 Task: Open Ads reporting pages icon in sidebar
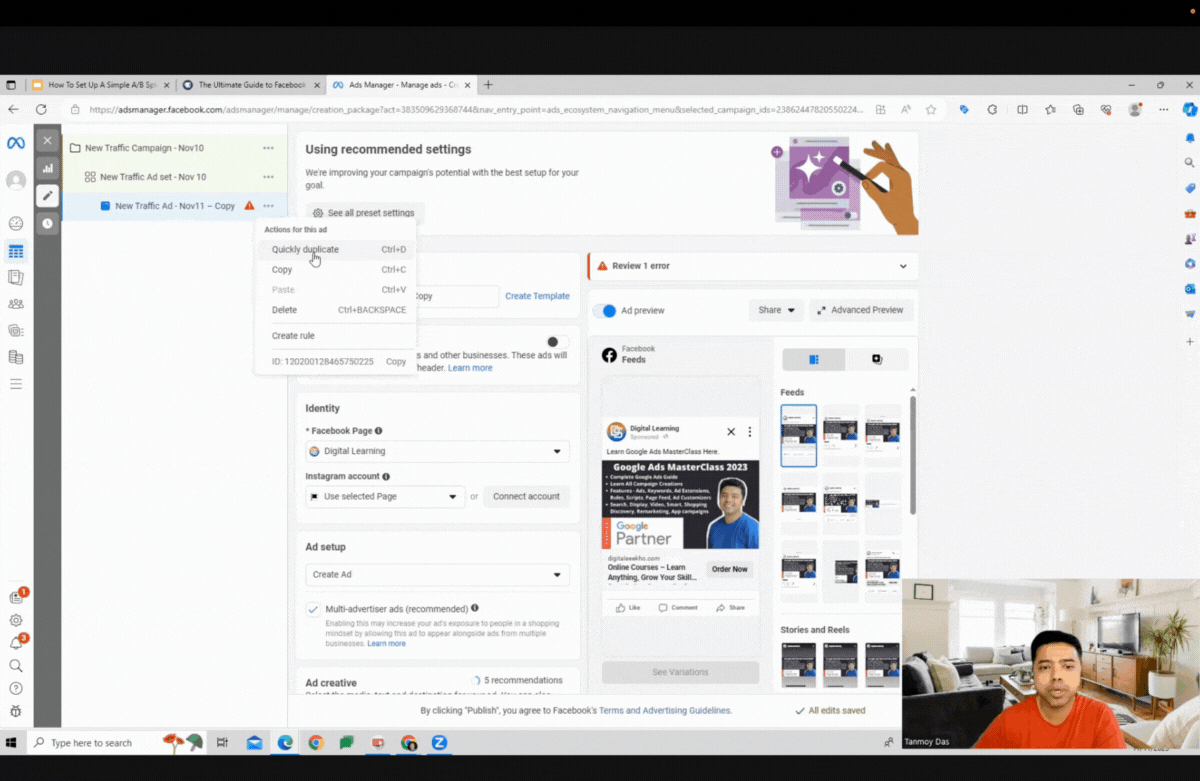pyautogui.click(x=16, y=277)
